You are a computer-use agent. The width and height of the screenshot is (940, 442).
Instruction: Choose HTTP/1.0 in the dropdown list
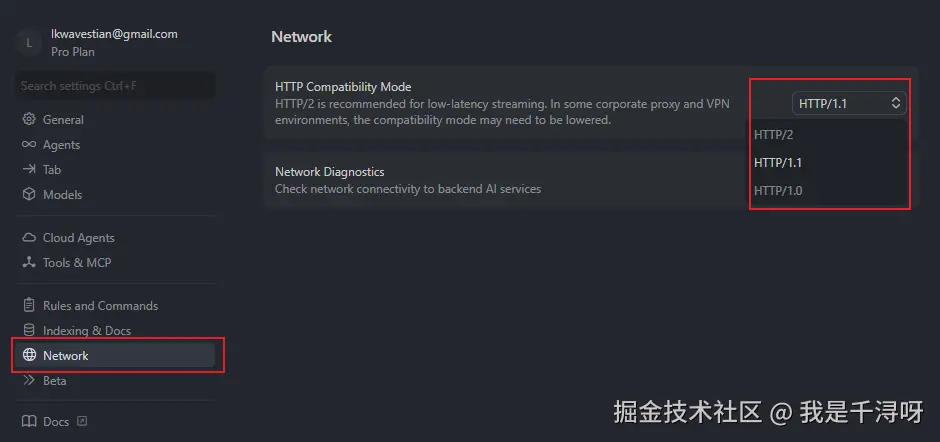[x=778, y=191]
